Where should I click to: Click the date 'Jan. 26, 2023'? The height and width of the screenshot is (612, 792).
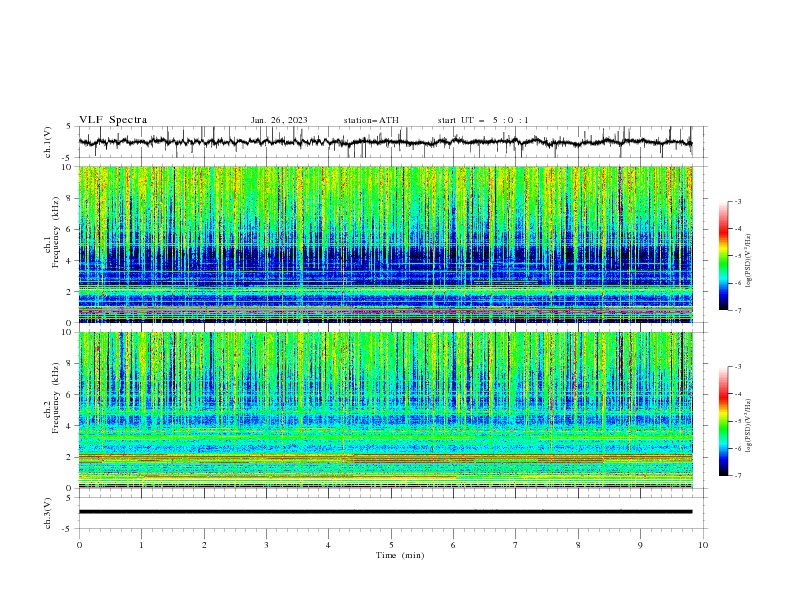[279, 120]
